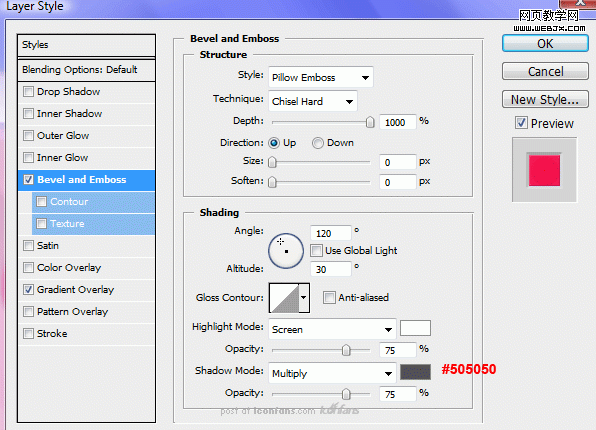
Task: Click the New Style button
Action: click(x=545, y=99)
